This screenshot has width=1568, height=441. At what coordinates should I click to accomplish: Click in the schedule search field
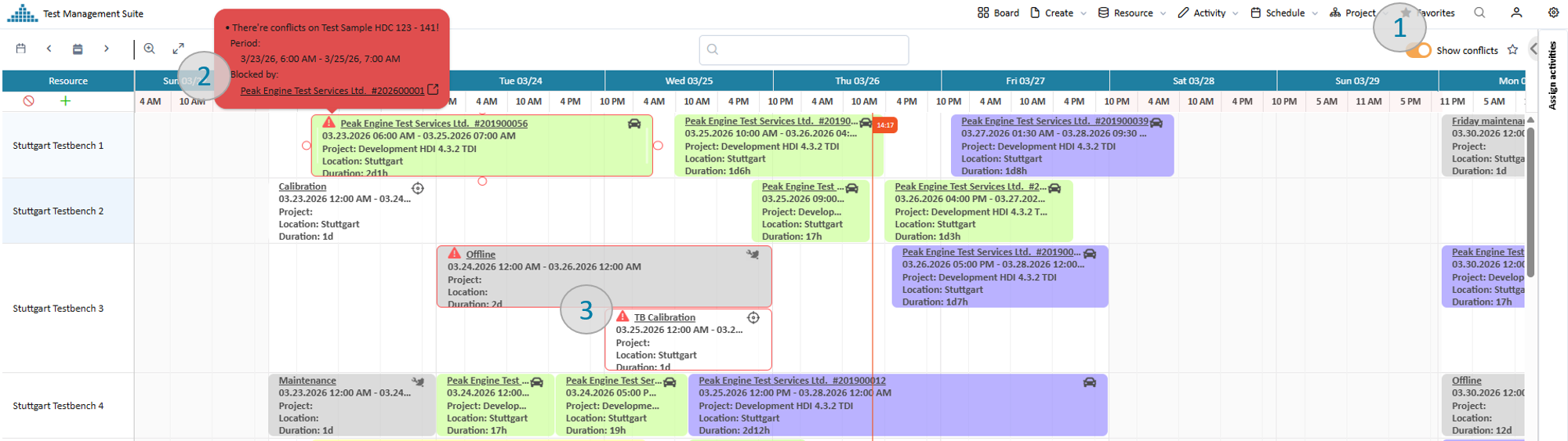coord(804,49)
